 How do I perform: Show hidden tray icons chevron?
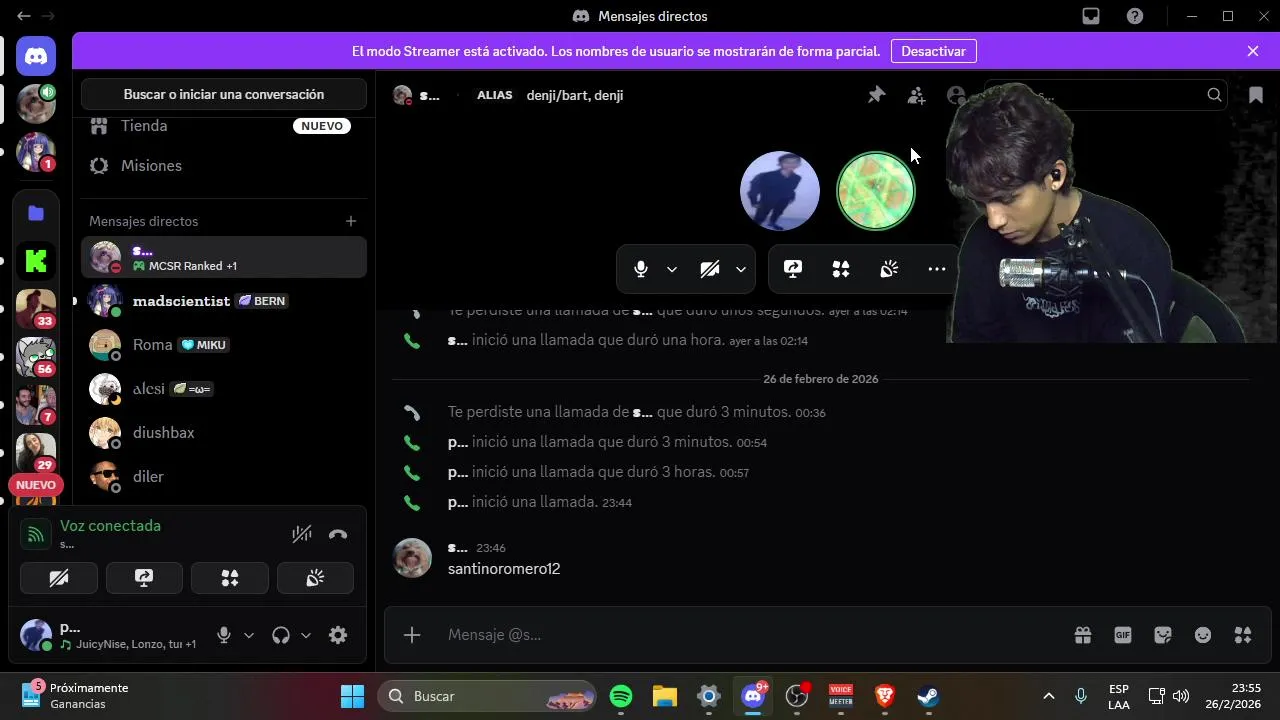(1048, 696)
